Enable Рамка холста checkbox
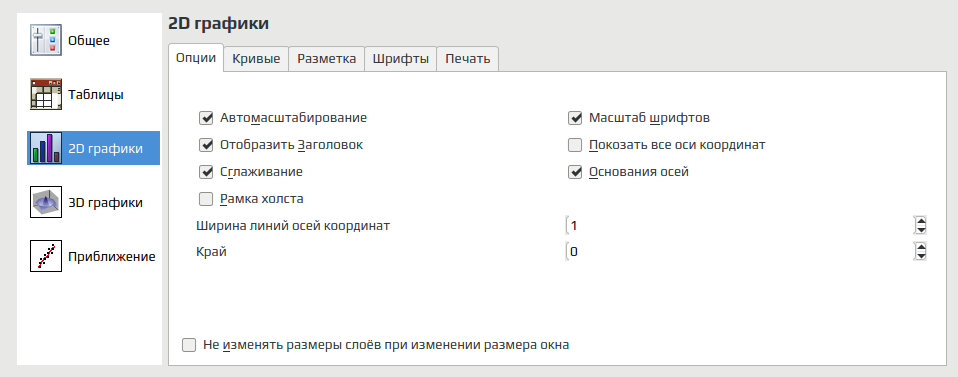The width and height of the screenshot is (958, 377). click(206, 199)
